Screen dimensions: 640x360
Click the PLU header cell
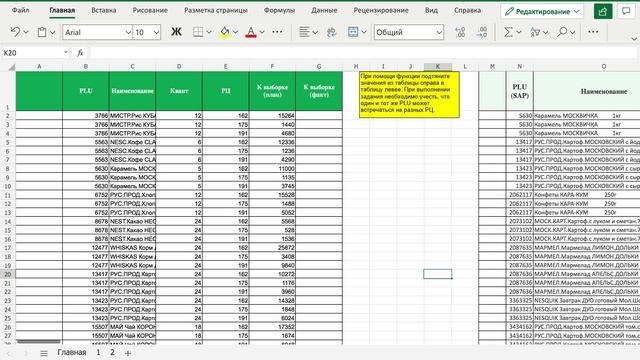[86, 91]
